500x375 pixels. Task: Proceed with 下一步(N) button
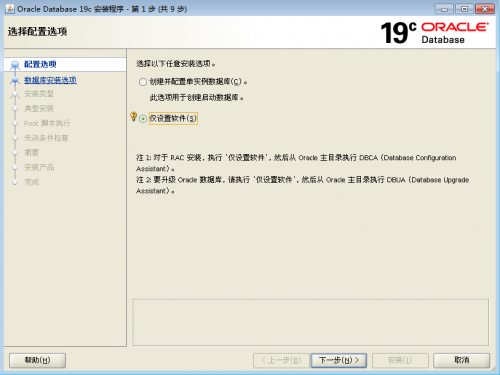click(339, 360)
